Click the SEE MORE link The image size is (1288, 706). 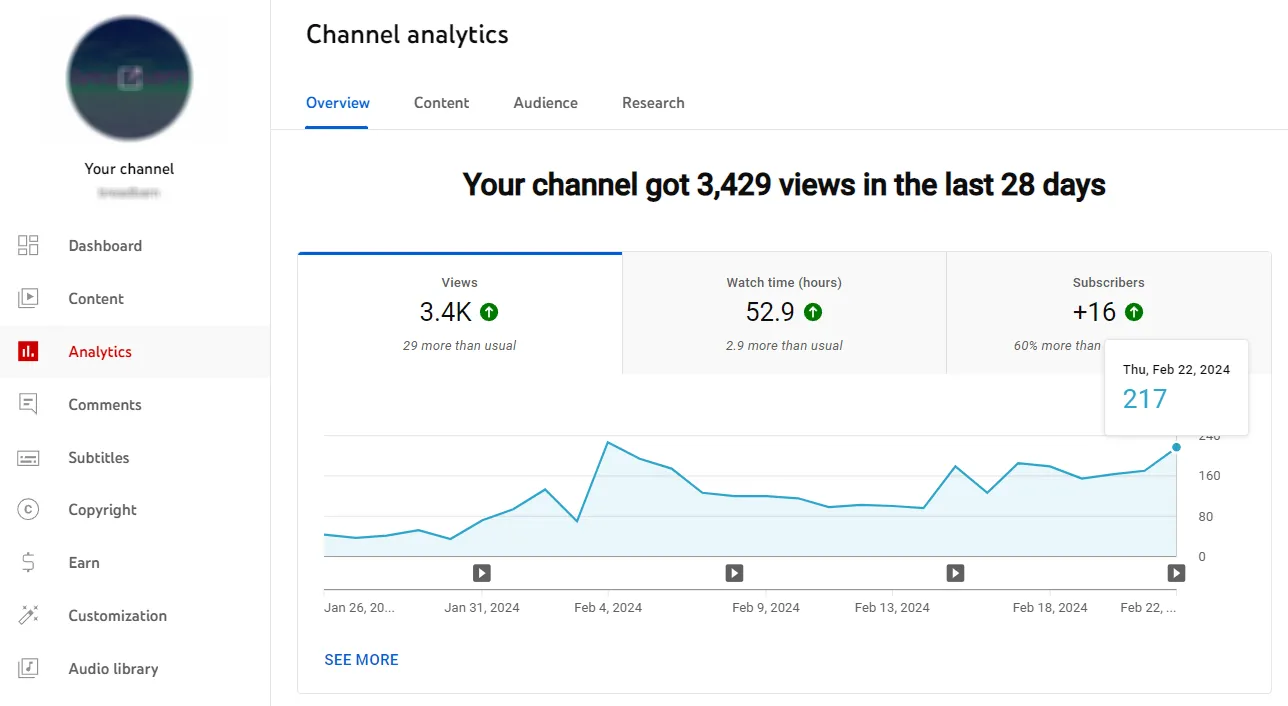(361, 659)
